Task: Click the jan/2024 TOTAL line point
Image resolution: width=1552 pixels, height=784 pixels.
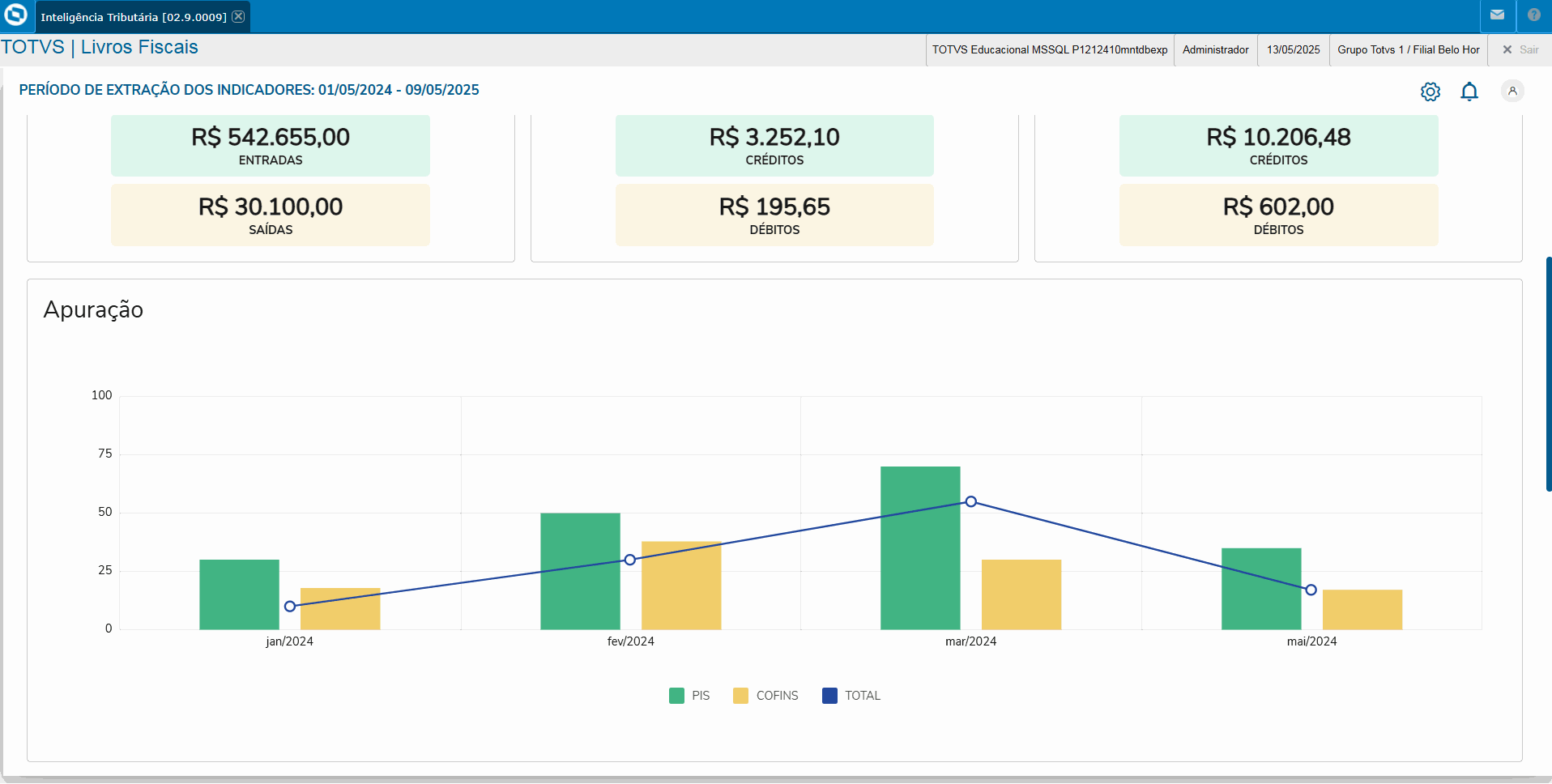Action: click(x=289, y=606)
